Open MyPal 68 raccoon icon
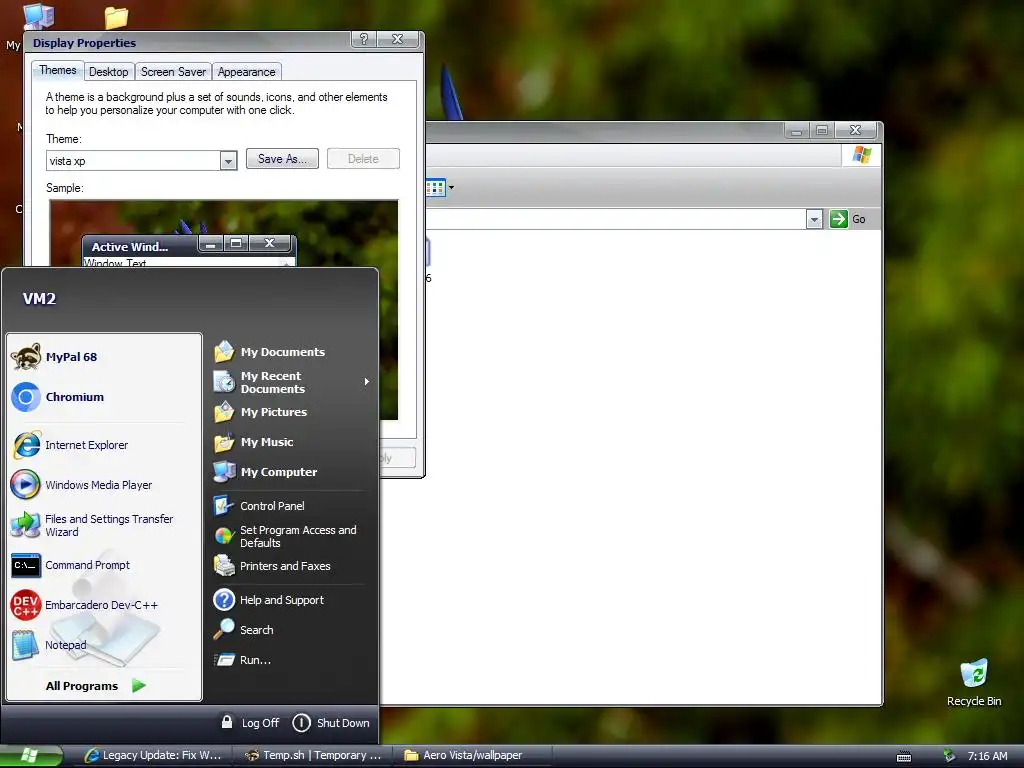This screenshot has width=1024, height=768. [26, 357]
